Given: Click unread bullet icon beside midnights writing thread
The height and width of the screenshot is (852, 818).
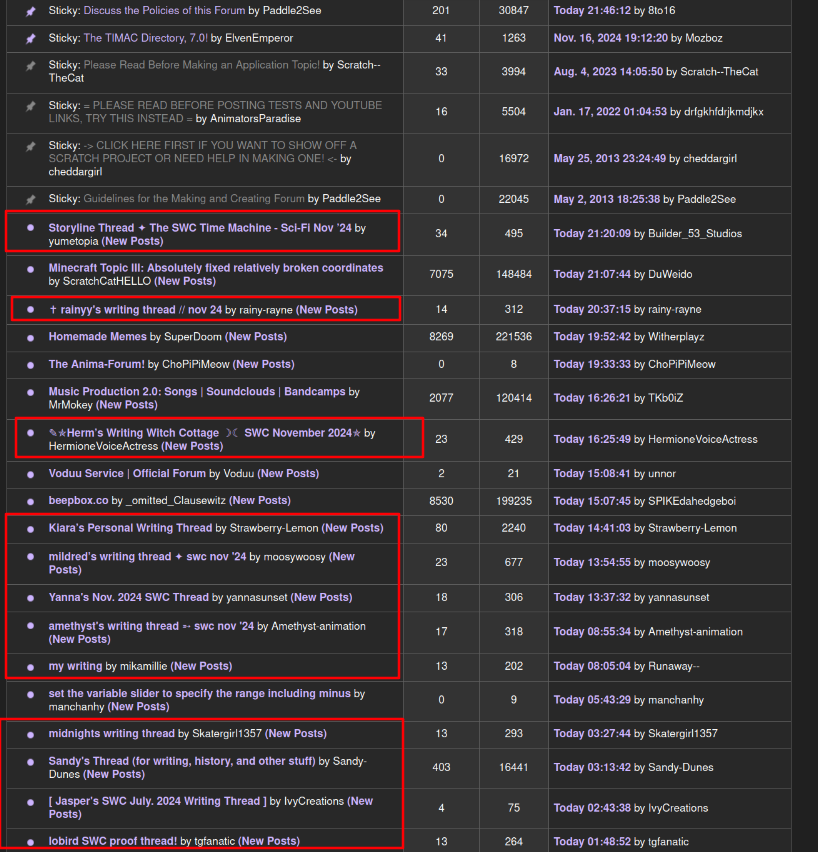Looking at the screenshot, I should click(x=30, y=734).
